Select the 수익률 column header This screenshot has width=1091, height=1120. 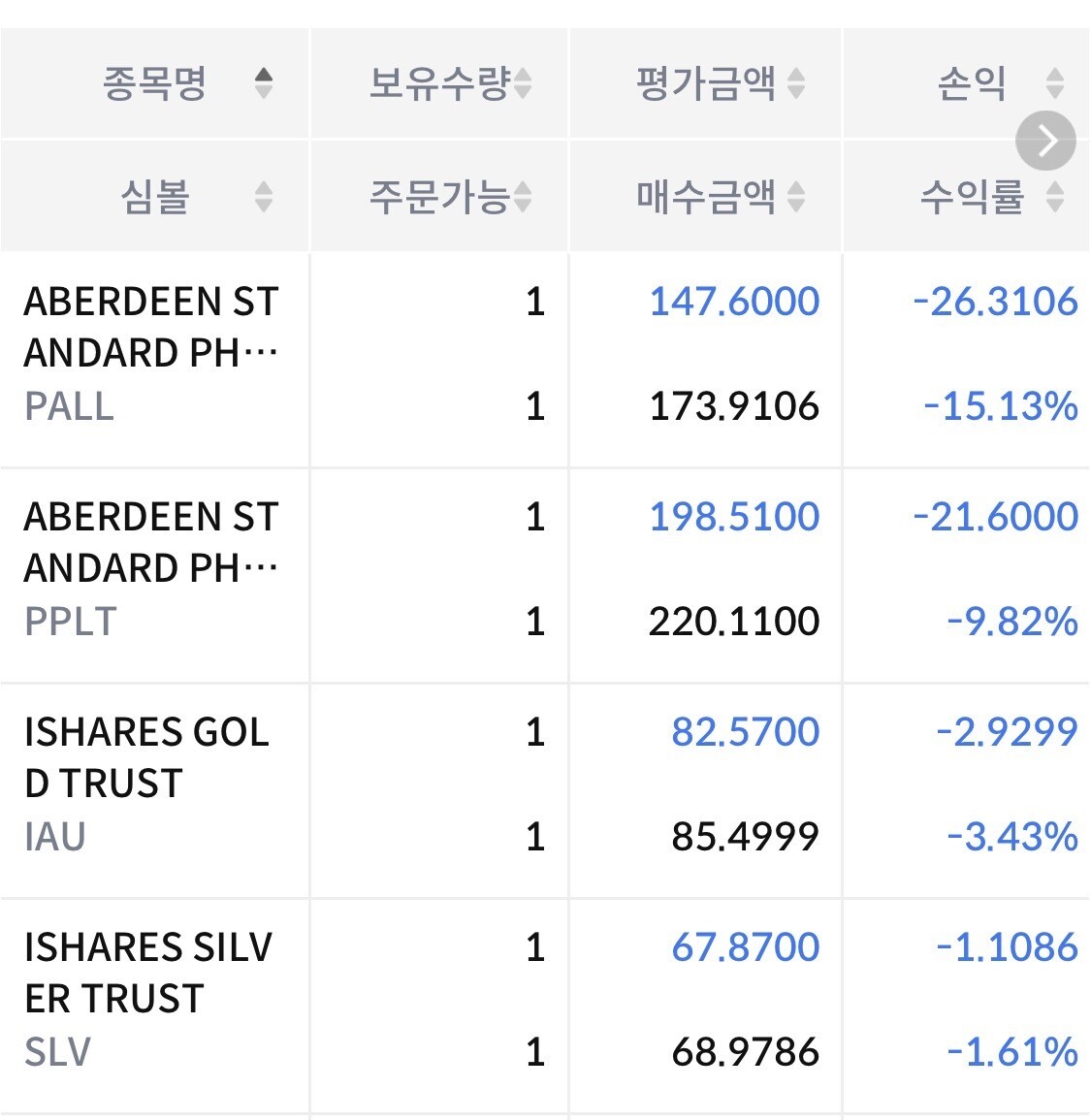[x=972, y=197]
